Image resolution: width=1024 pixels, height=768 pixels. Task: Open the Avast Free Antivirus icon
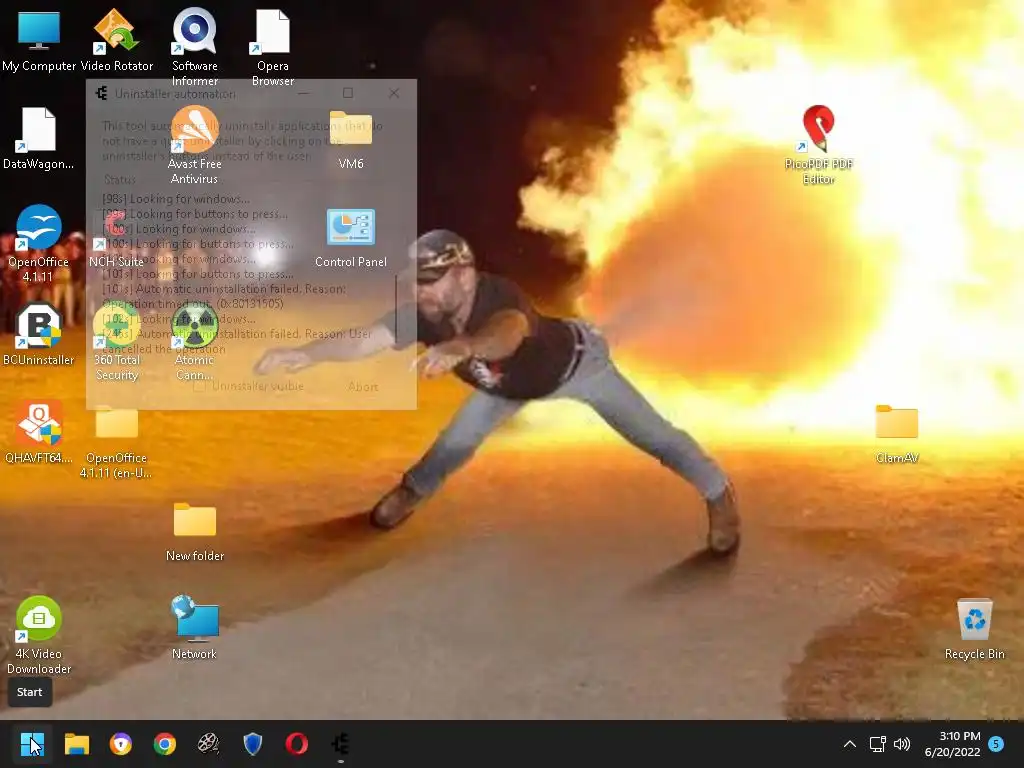tap(195, 146)
